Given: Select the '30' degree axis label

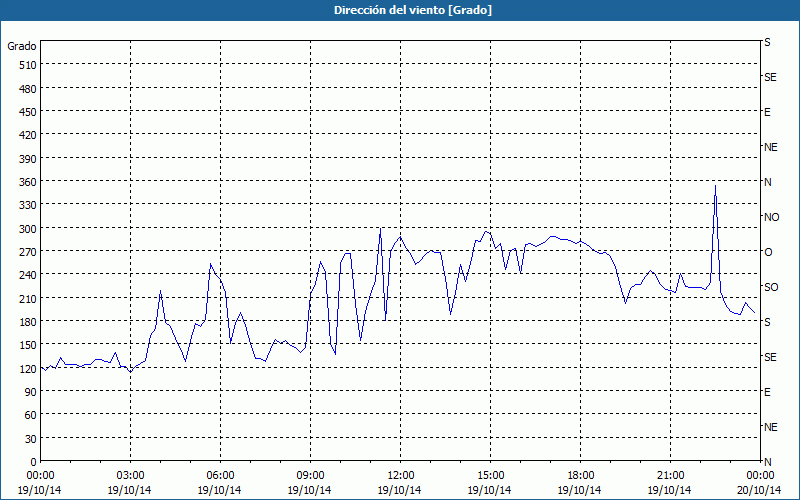Looking at the screenshot, I should [x=31, y=439].
